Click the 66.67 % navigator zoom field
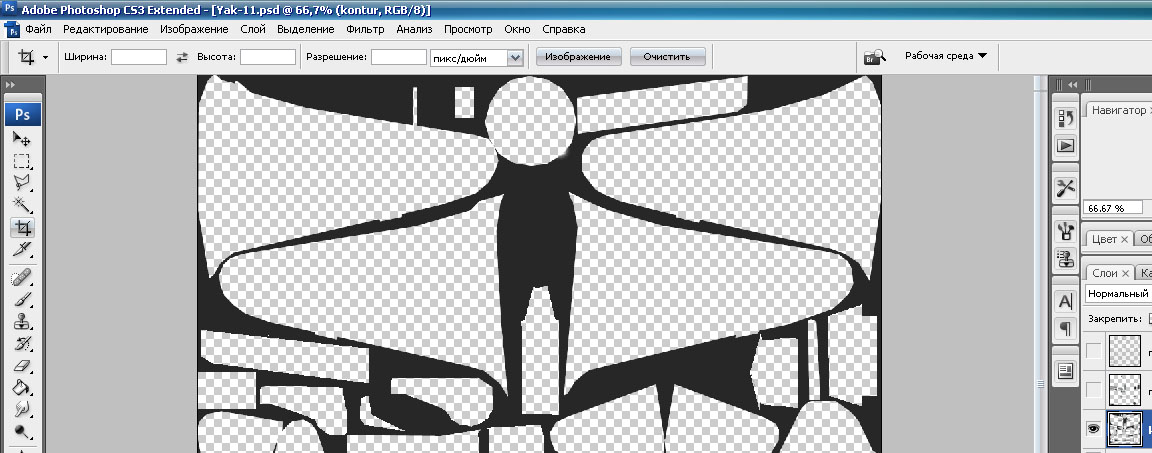Image resolution: width=1152 pixels, height=453 pixels. pyautogui.click(x=1112, y=208)
